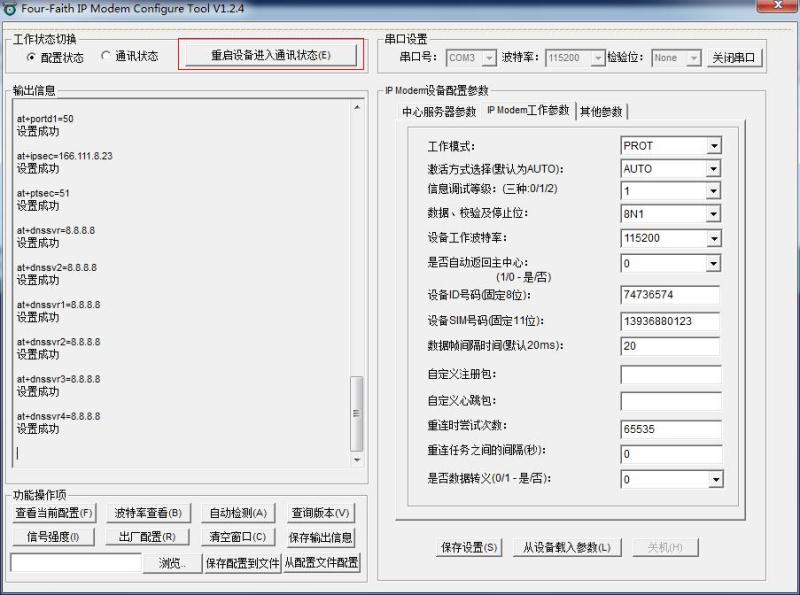Click the at+dnssv2=8.8.8.8 log line
Screen dimensions: 800x595
[57, 268]
